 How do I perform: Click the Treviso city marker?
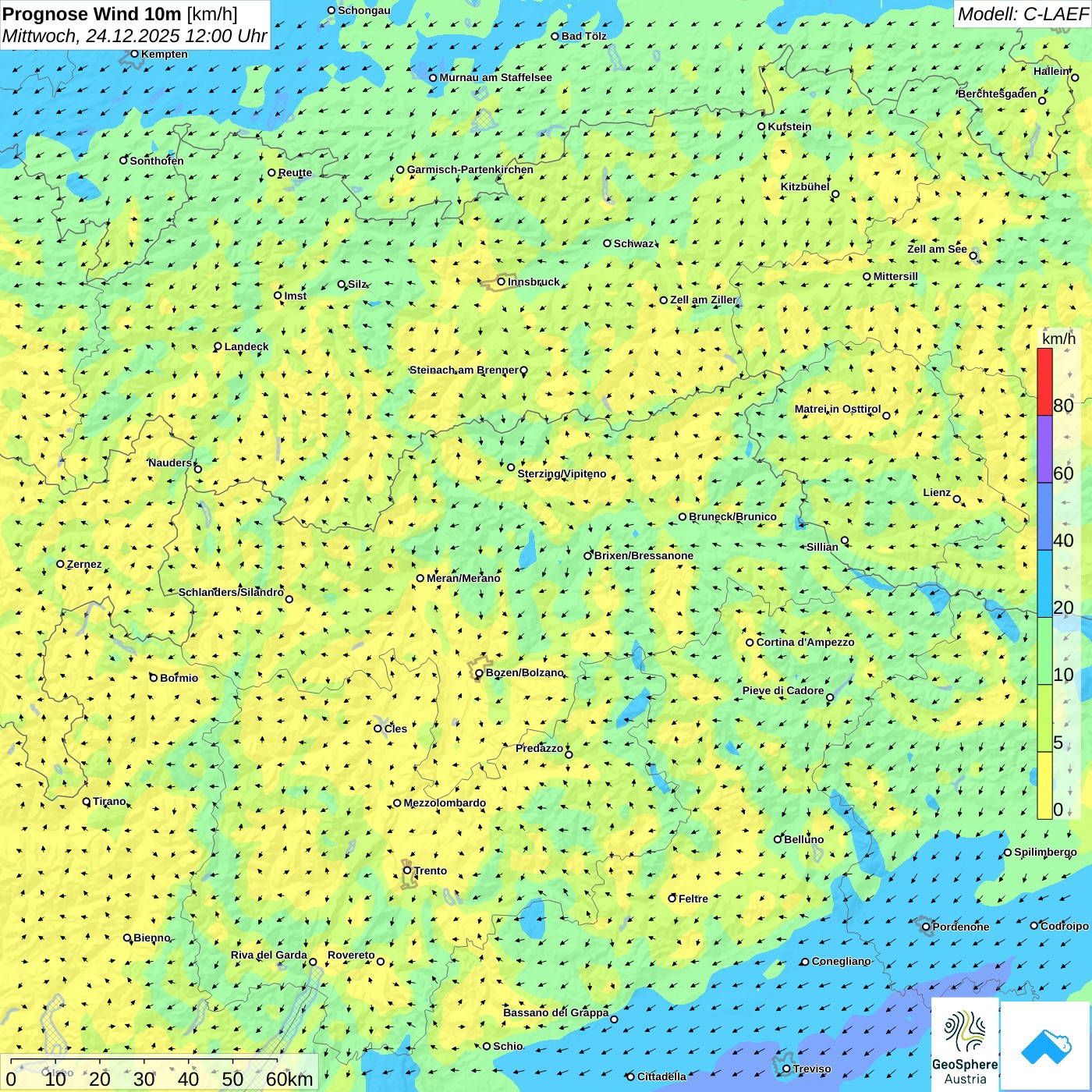[x=786, y=1069]
